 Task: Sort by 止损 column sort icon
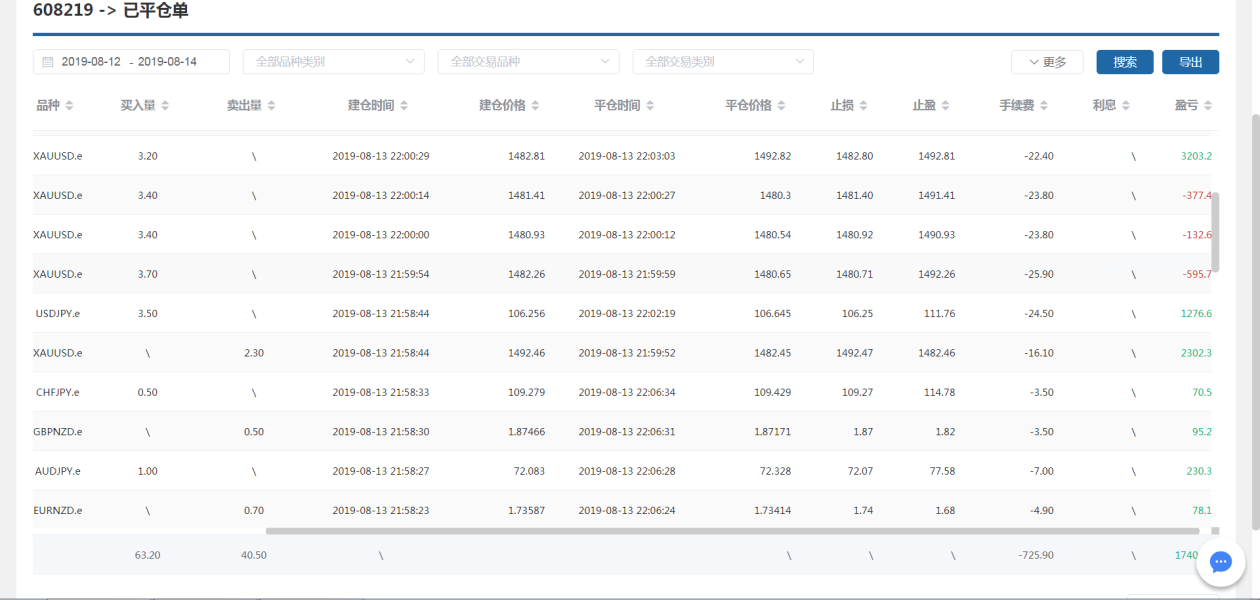pos(863,106)
